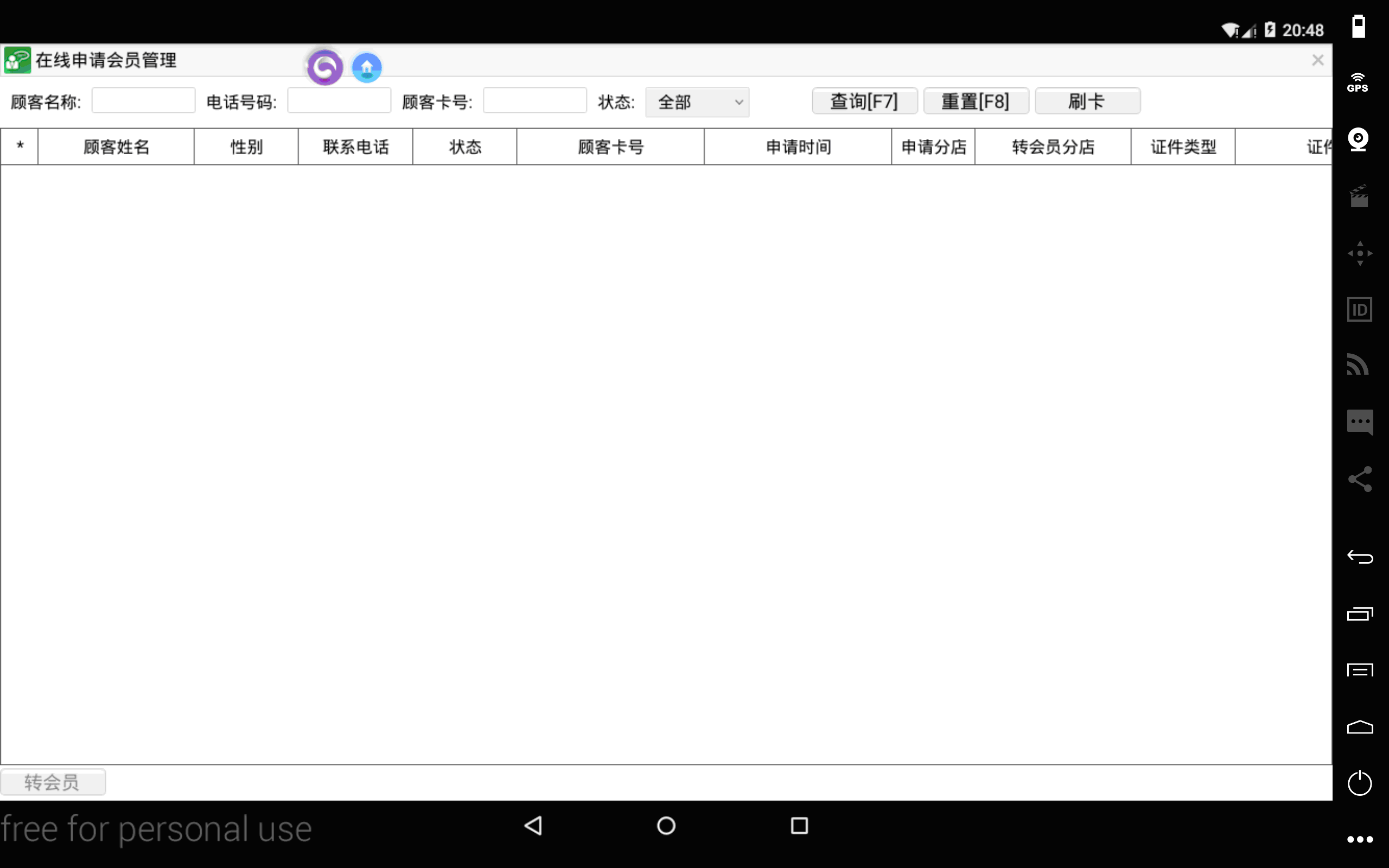1389x868 pixels.
Task: Open the 状态 dropdown showing 全部
Action: point(697,102)
